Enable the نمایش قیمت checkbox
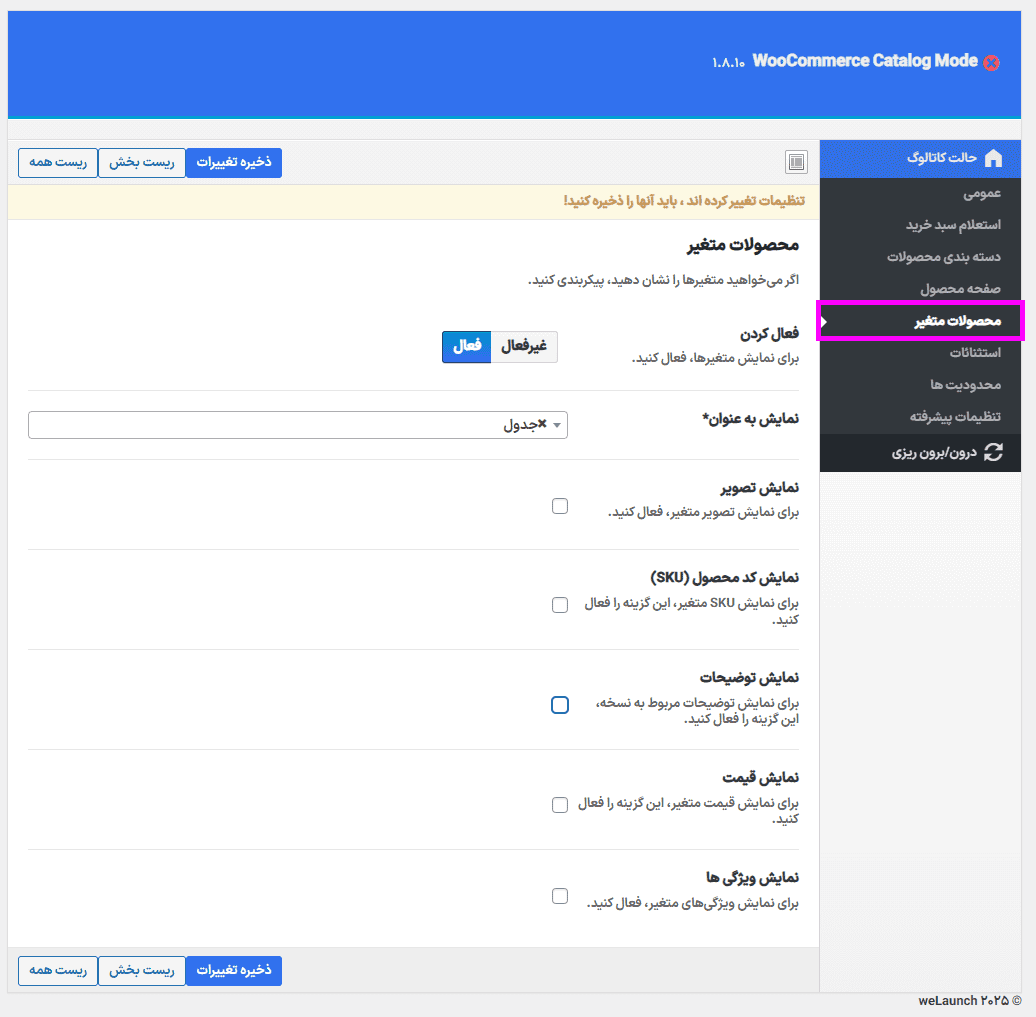 [x=560, y=804]
